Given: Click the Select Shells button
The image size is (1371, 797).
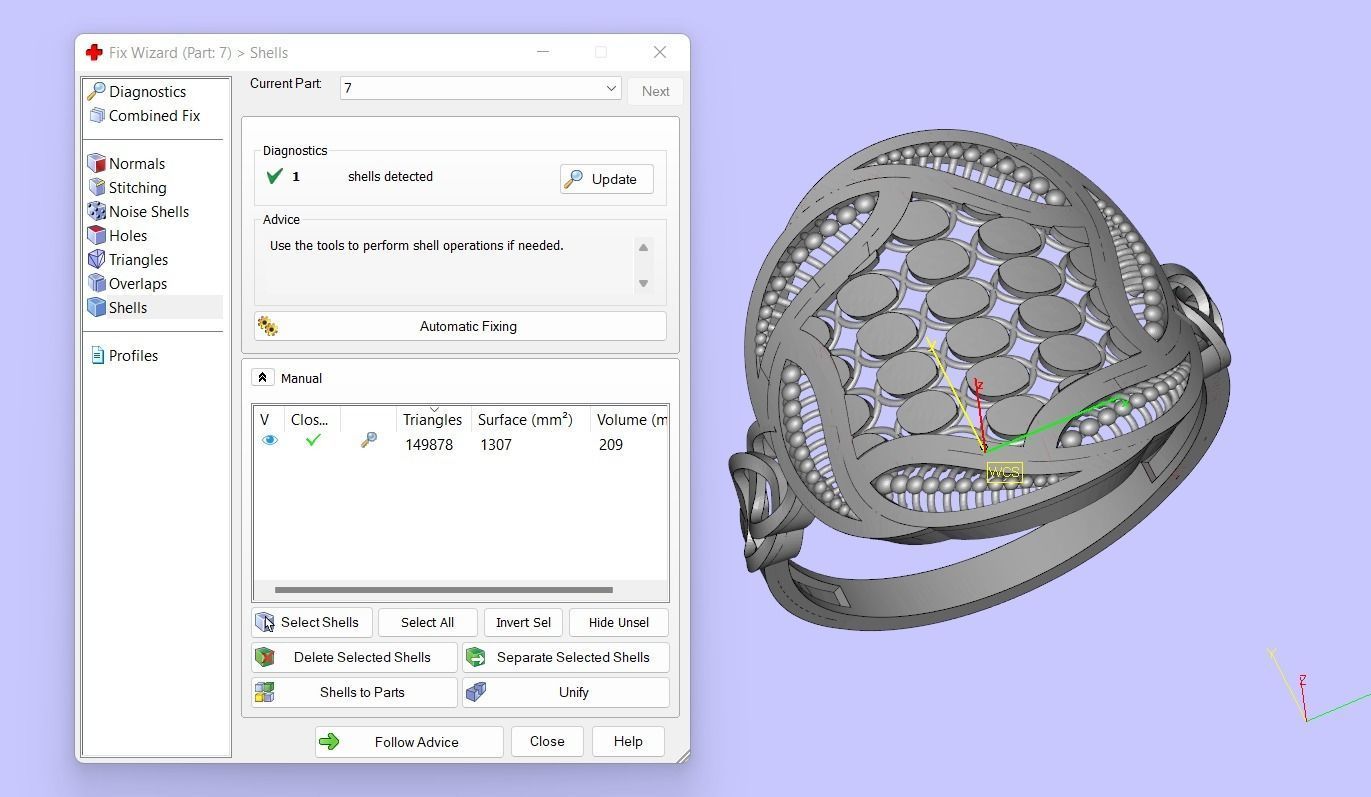Looking at the screenshot, I should point(312,623).
